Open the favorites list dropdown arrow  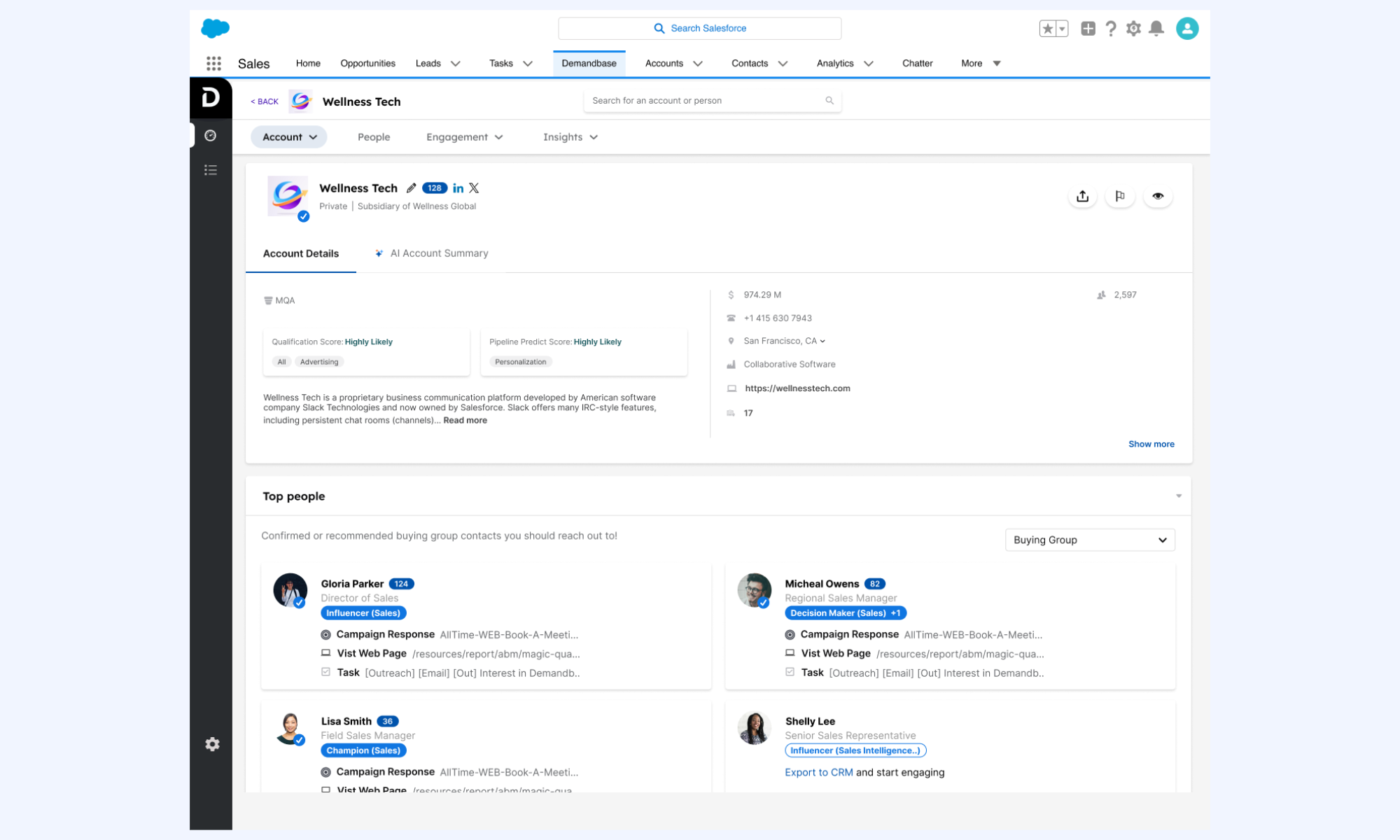pos(1063,29)
